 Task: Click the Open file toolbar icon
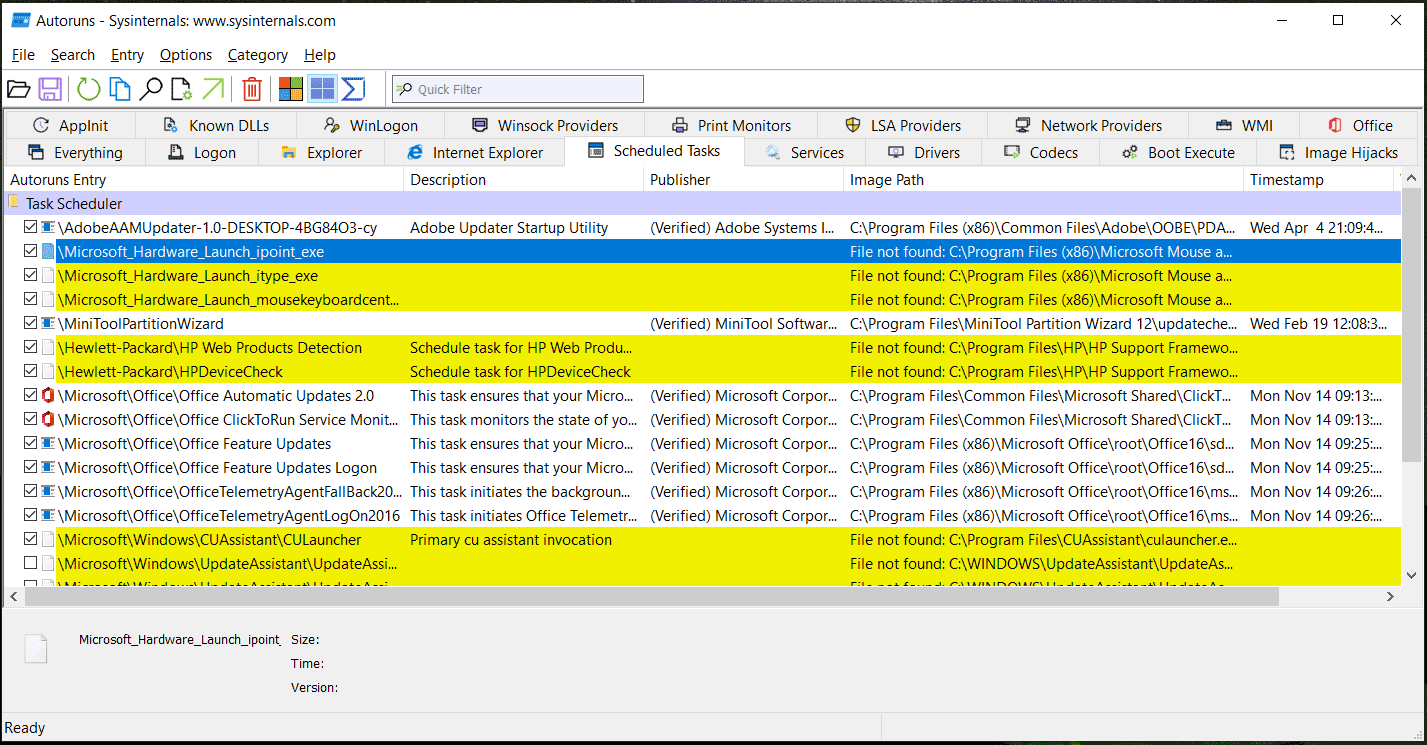pyautogui.click(x=18, y=89)
